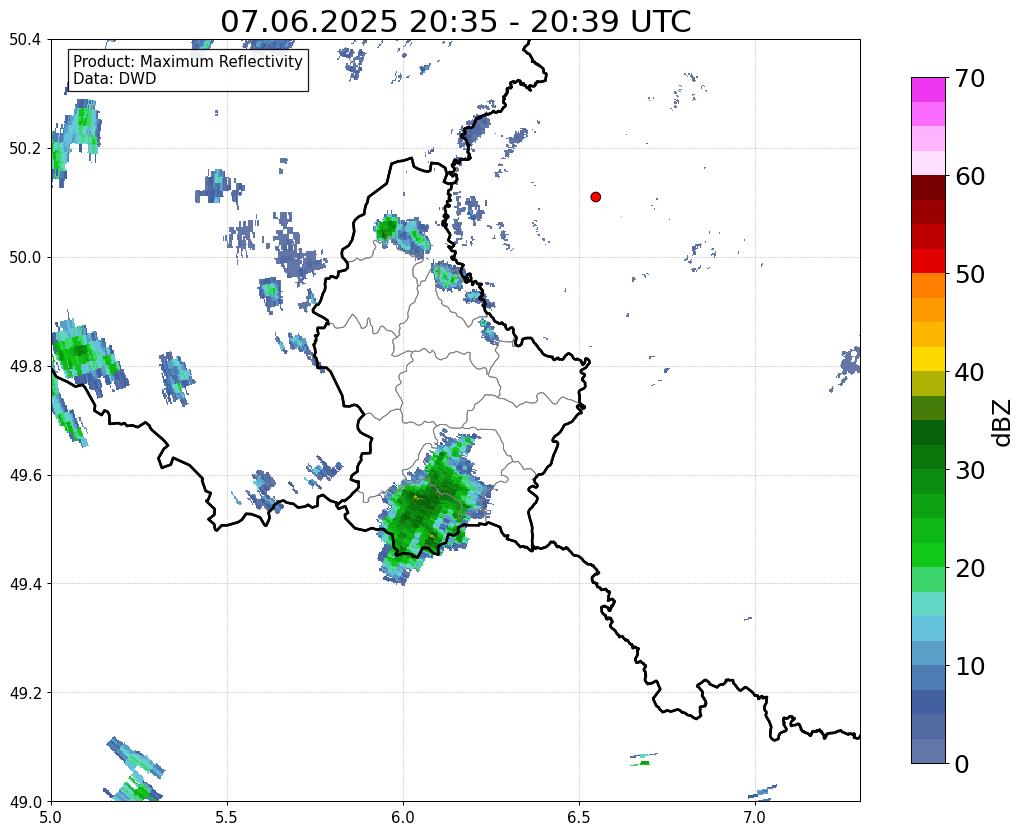This screenshot has width=1023, height=834.
Task: Click the 70 label on the colorbar
Action: click(970, 78)
